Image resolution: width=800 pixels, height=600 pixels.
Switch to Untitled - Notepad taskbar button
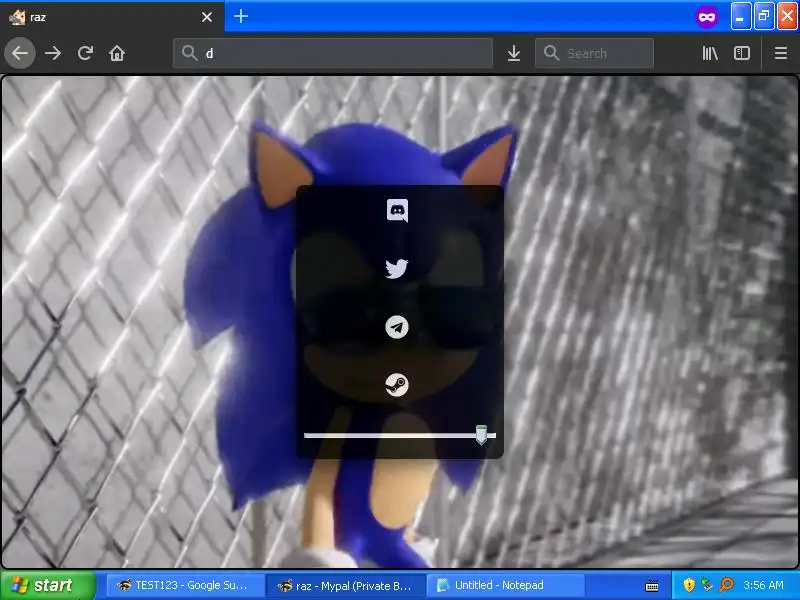[505, 585]
